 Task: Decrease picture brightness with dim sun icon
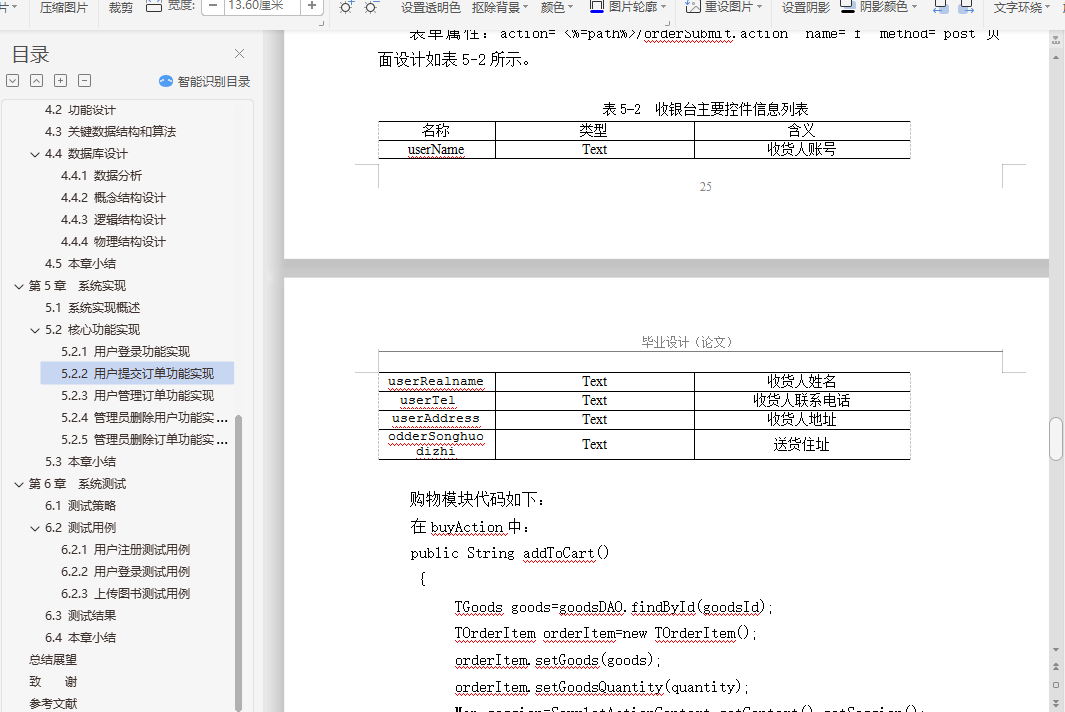371,7
